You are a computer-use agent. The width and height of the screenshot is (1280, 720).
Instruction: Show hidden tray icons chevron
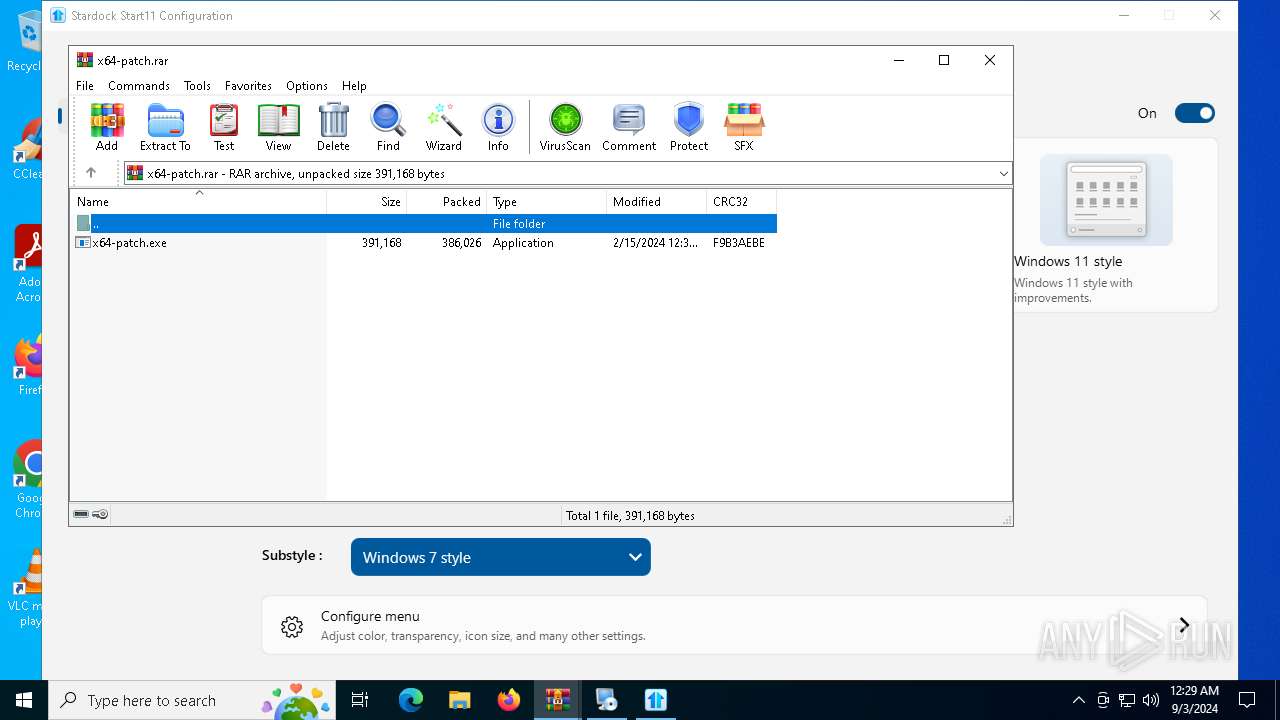(1078, 700)
